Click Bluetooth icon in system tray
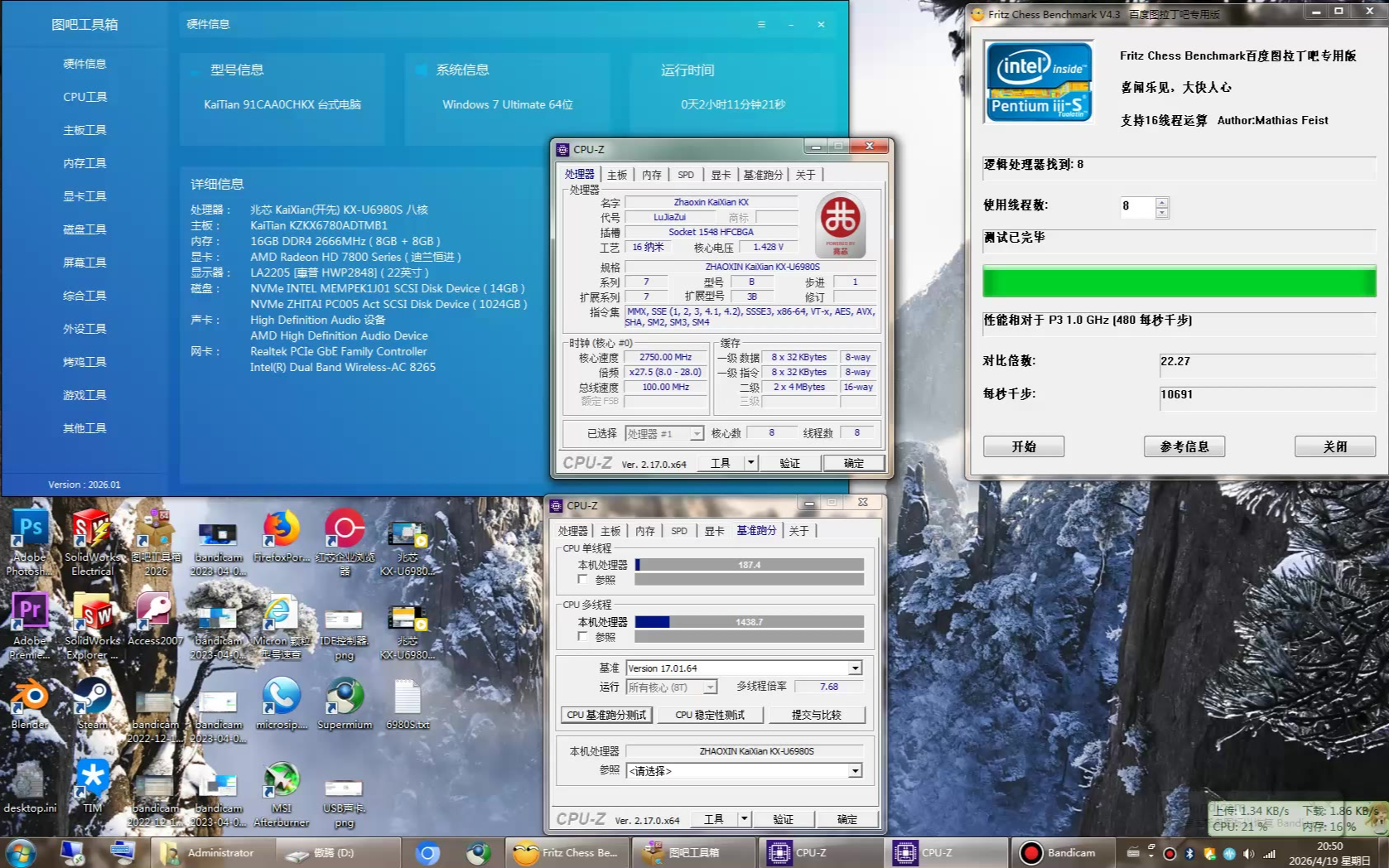The width and height of the screenshot is (1389, 868). pos(1189,853)
